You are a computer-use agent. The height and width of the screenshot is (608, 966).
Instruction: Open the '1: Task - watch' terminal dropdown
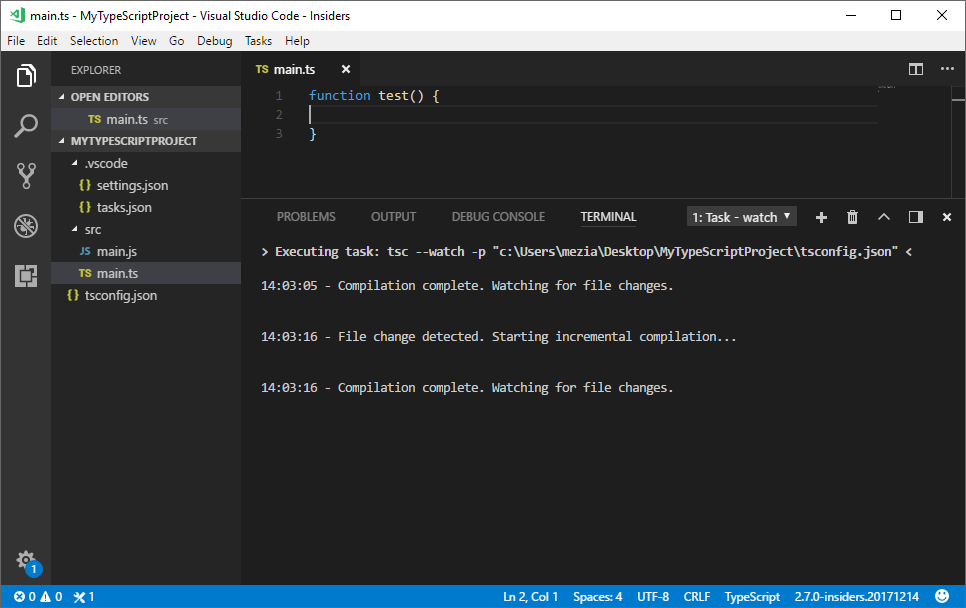[741, 216]
